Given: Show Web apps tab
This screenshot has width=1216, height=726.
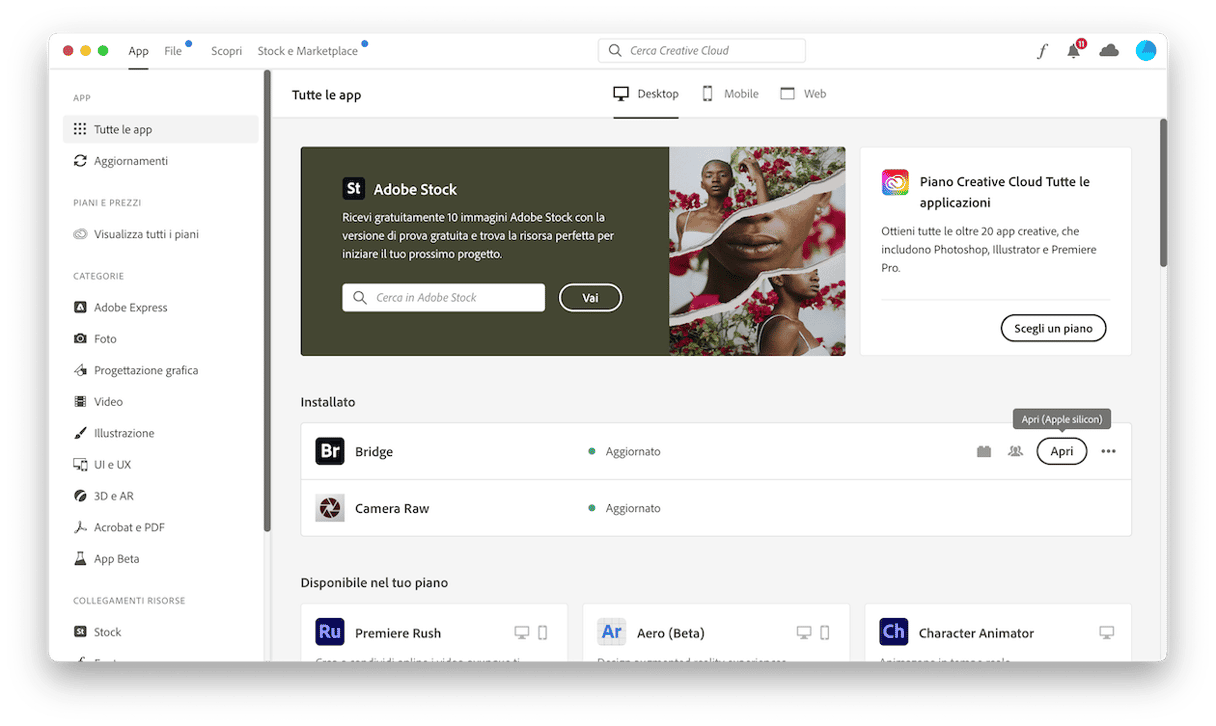Looking at the screenshot, I should coord(803,94).
